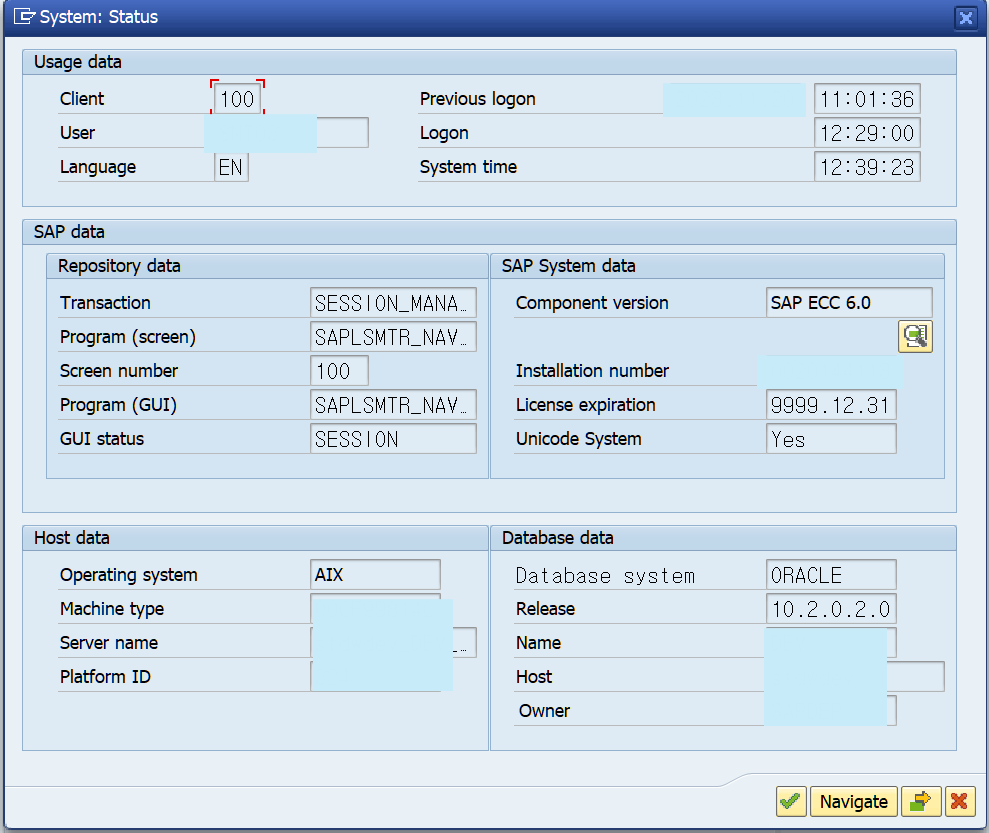
Task: Click the Screen number label
Action: click(119, 371)
